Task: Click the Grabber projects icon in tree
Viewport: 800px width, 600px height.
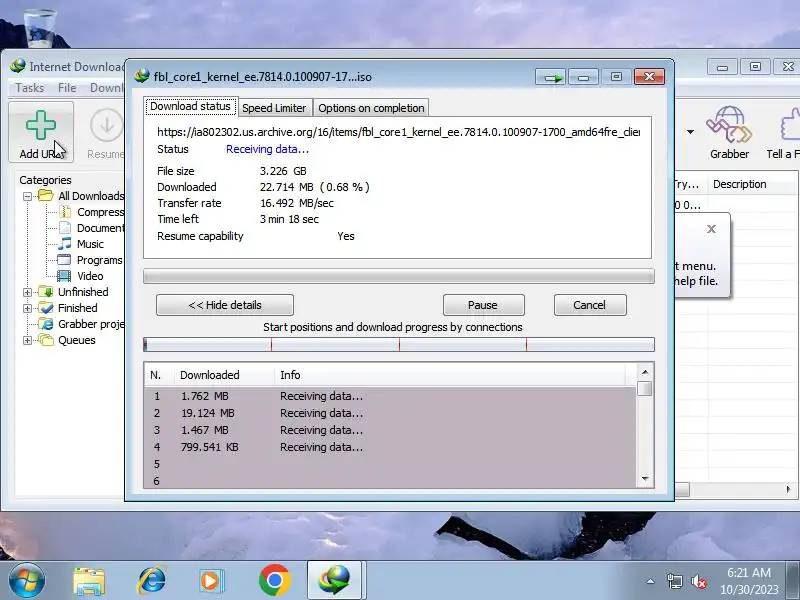Action: [47, 324]
